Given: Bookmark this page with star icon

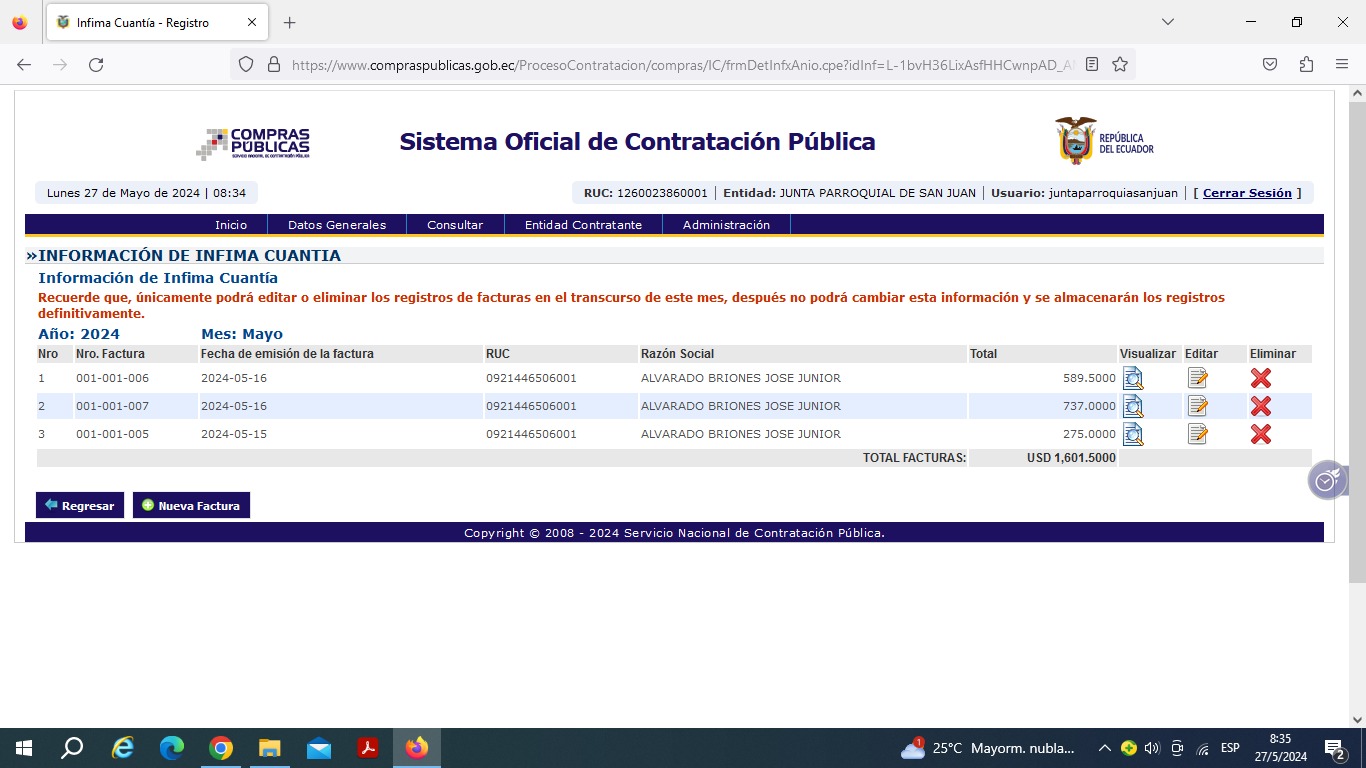Looking at the screenshot, I should pos(1120,64).
